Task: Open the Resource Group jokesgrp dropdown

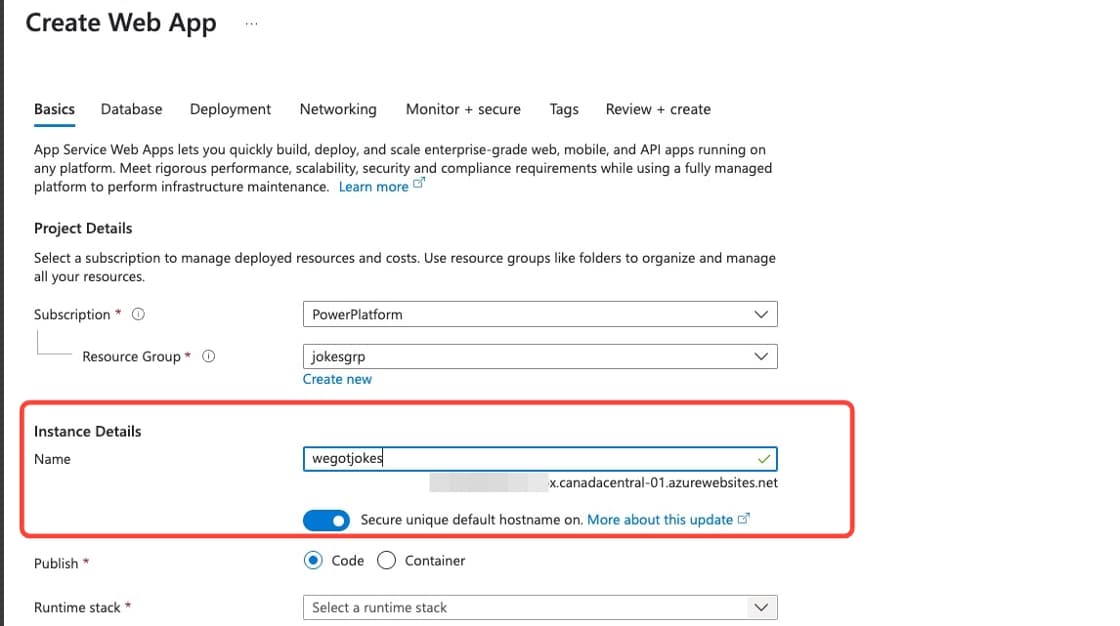Action: [x=540, y=357]
